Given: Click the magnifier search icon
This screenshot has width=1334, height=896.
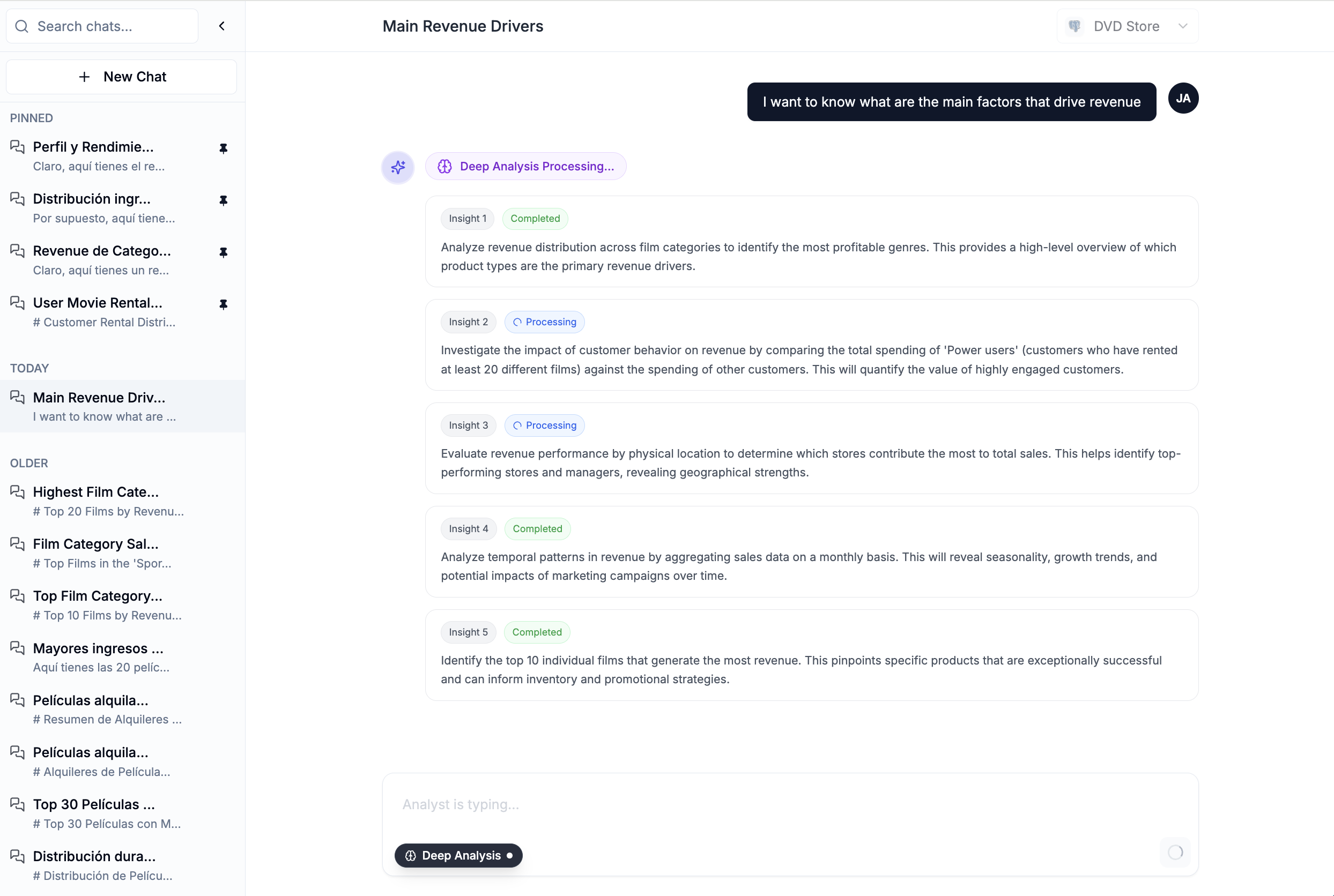Looking at the screenshot, I should click(x=22, y=26).
